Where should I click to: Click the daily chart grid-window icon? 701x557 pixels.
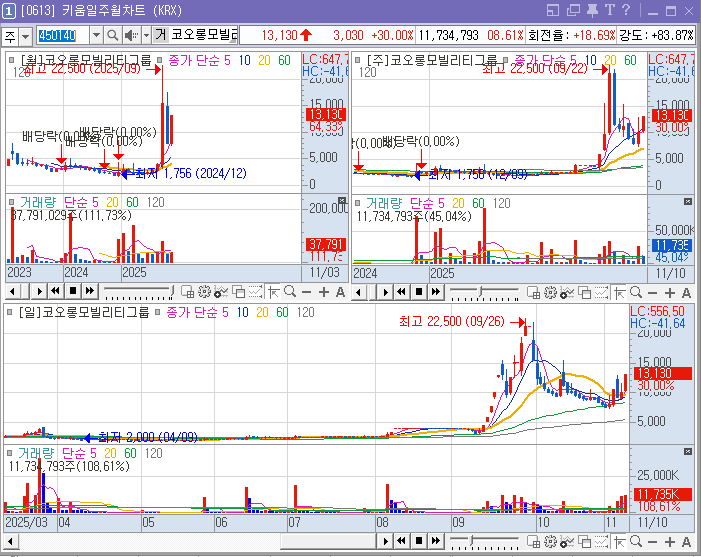click(533, 542)
